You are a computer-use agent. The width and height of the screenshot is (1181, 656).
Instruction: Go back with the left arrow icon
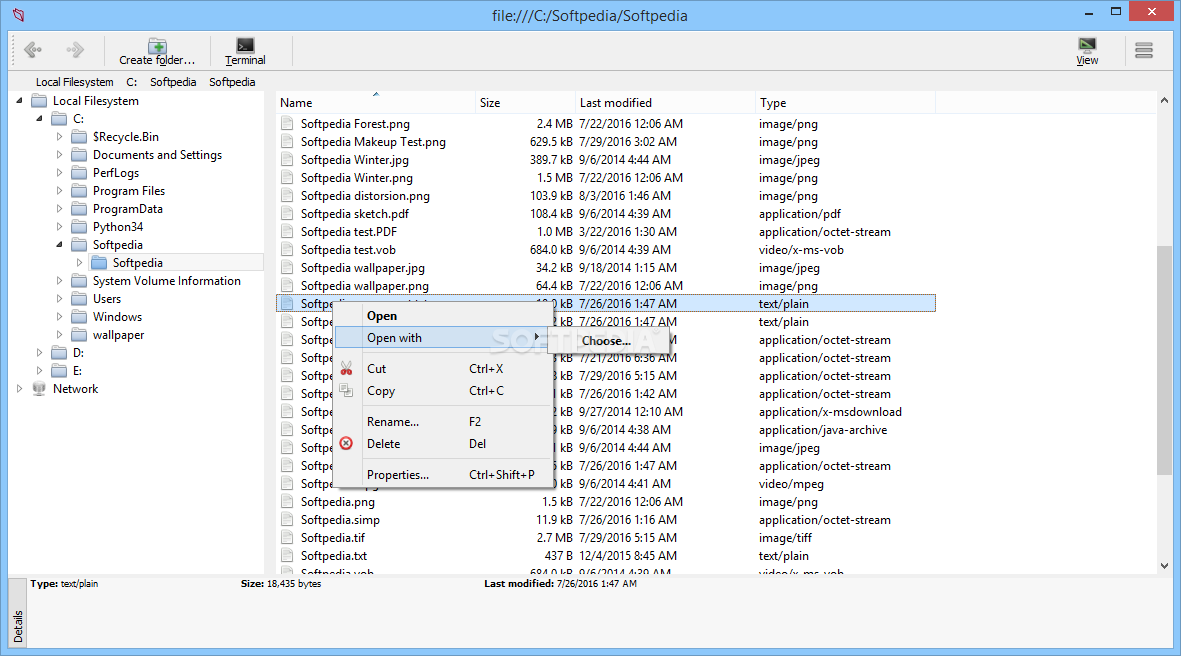click(32, 50)
